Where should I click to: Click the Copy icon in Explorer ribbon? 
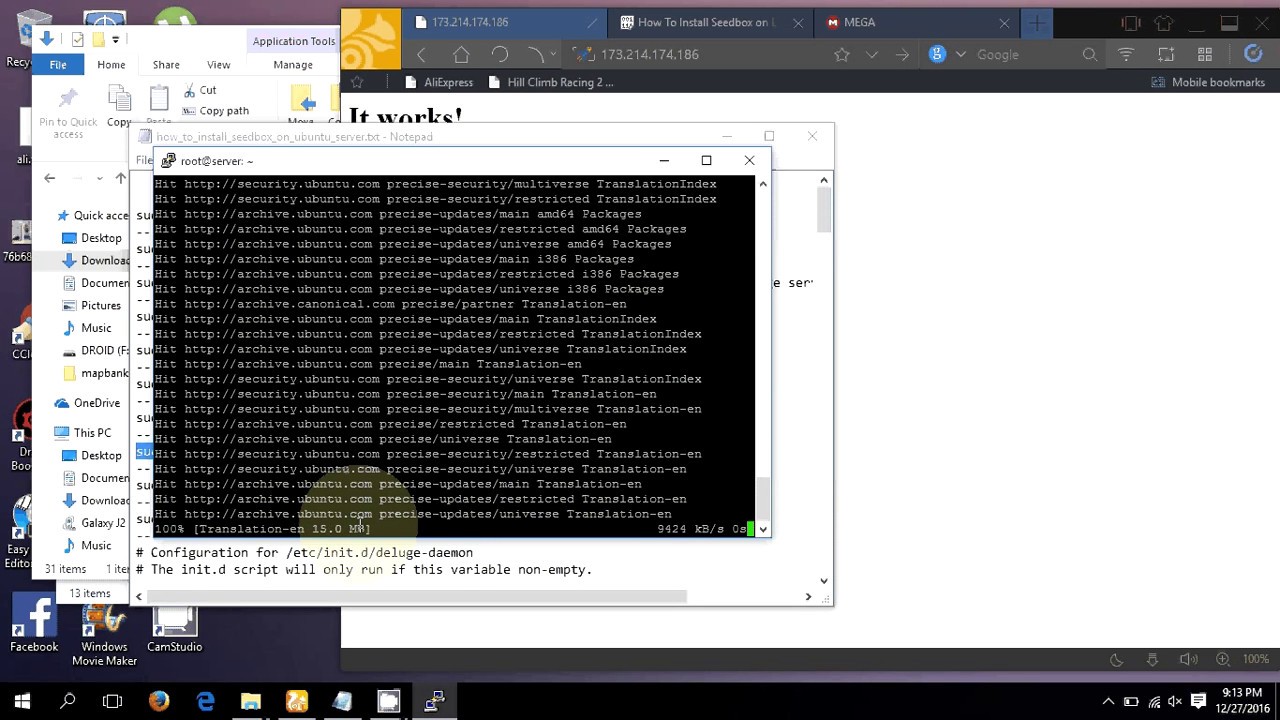(119, 106)
